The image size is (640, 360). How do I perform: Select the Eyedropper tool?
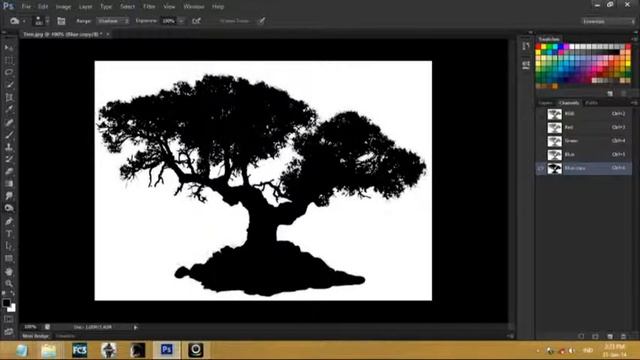pos(9,110)
